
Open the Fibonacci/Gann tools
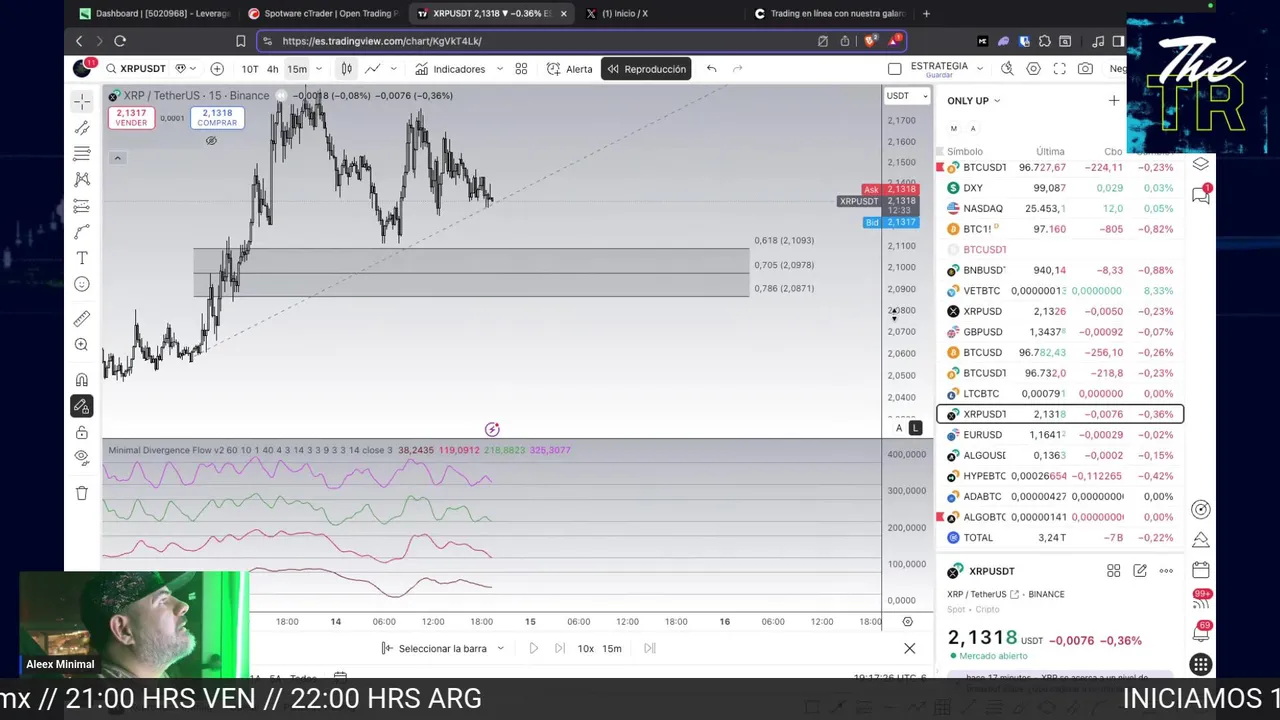82,154
